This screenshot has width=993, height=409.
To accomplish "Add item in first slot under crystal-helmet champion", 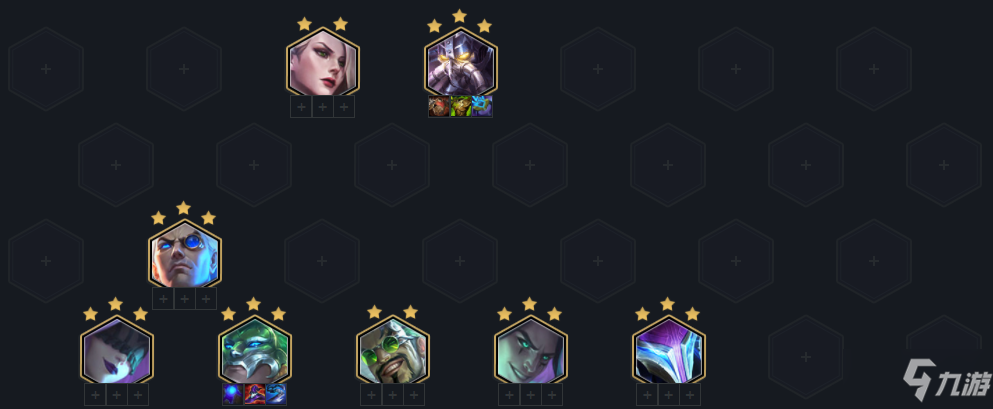I will (647, 395).
